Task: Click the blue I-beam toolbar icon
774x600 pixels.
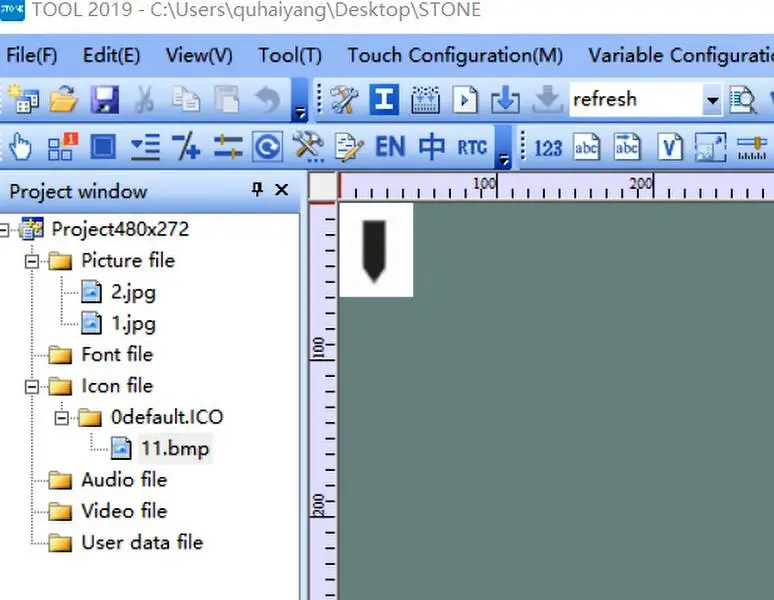Action: [384, 99]
